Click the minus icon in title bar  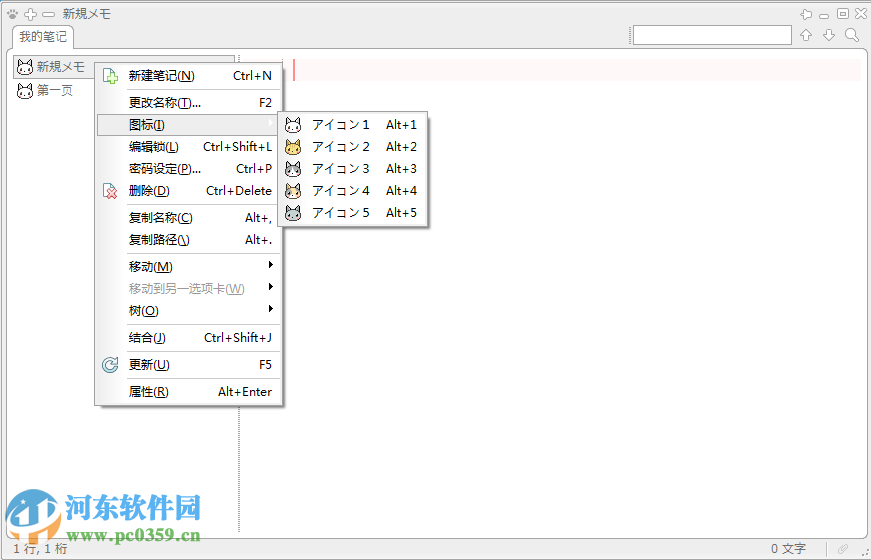coord(48,14)
